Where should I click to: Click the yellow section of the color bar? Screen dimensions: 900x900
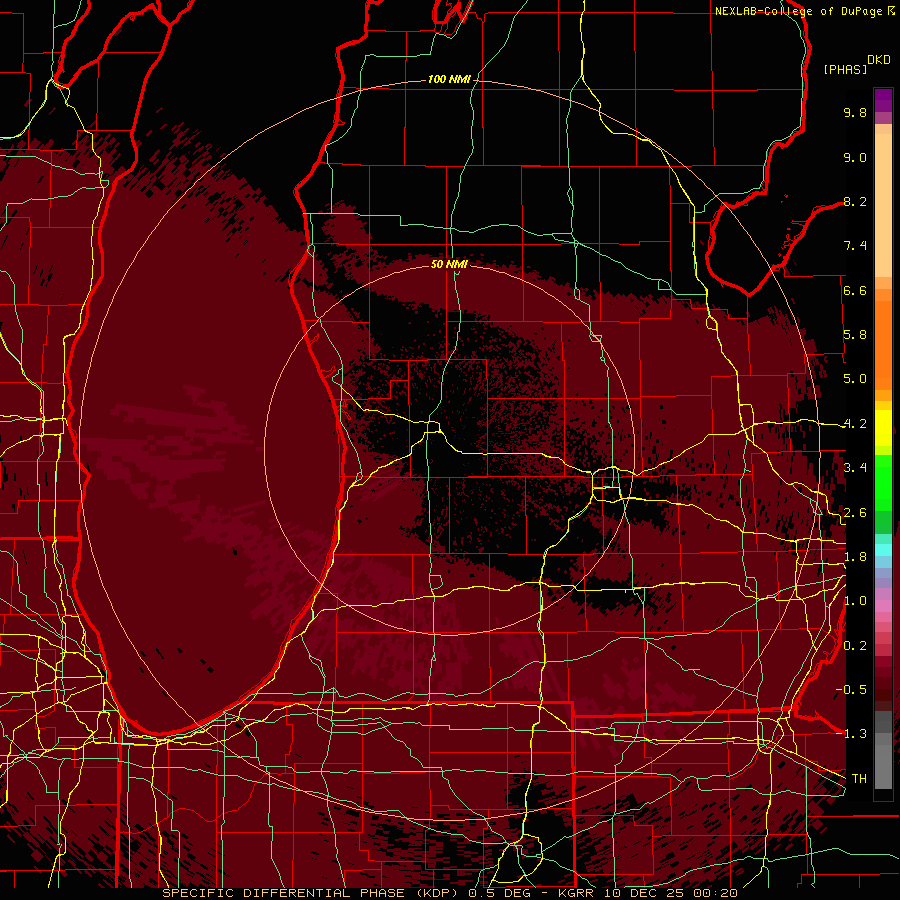[x=883, y=428]
